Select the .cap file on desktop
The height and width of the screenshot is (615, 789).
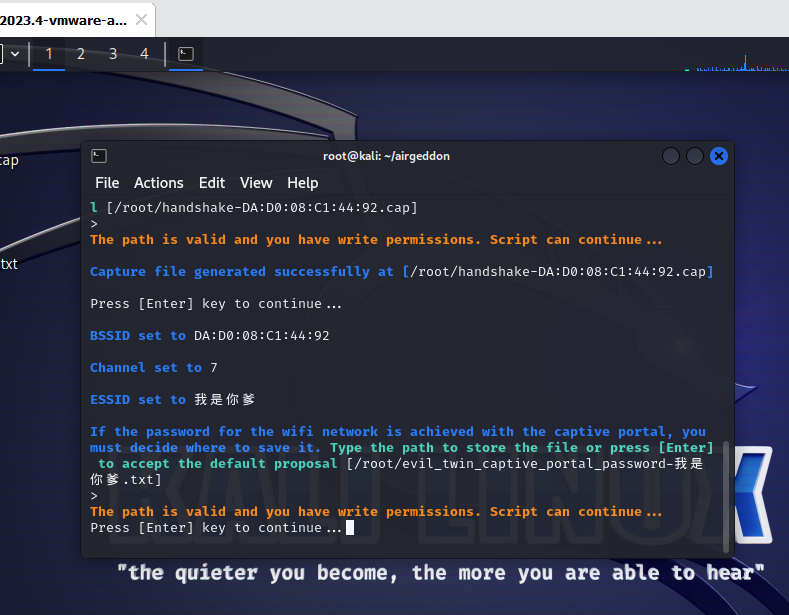click(8, 160)
